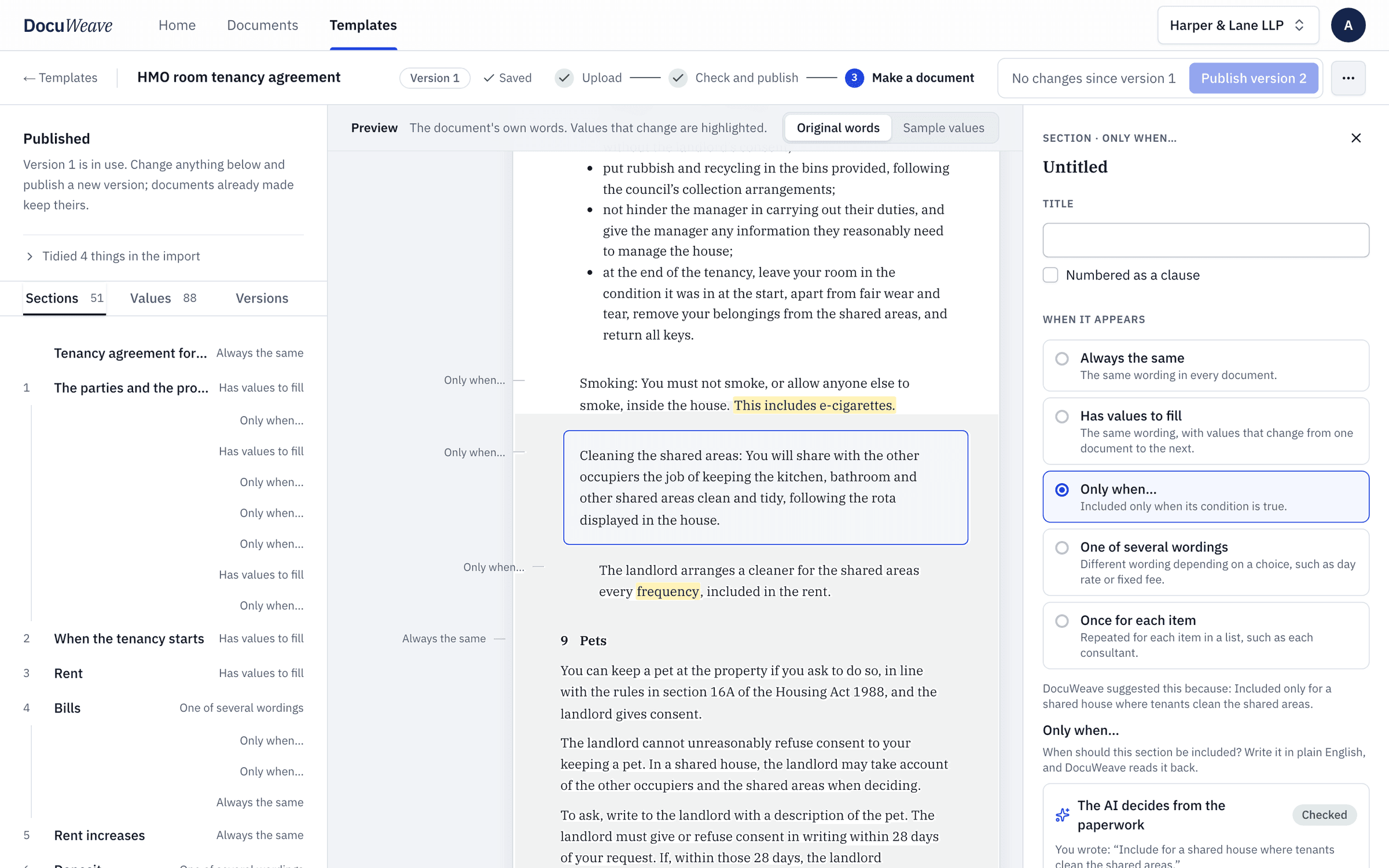Select the Cleaning the shared areas section
This screenshot has height=868, width=1389.
point(765,487)
